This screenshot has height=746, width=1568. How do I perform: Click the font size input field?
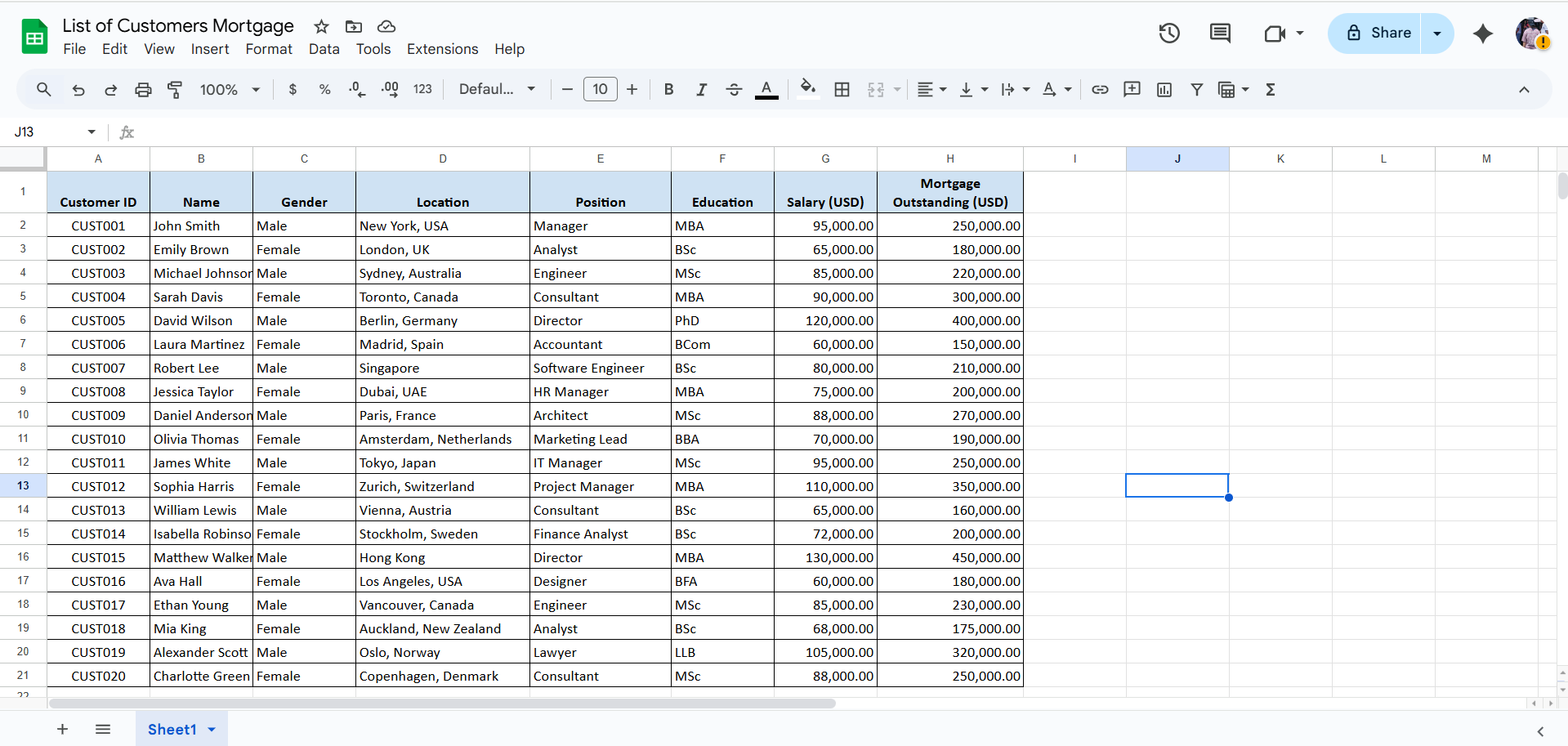click(x=600, y=90)
